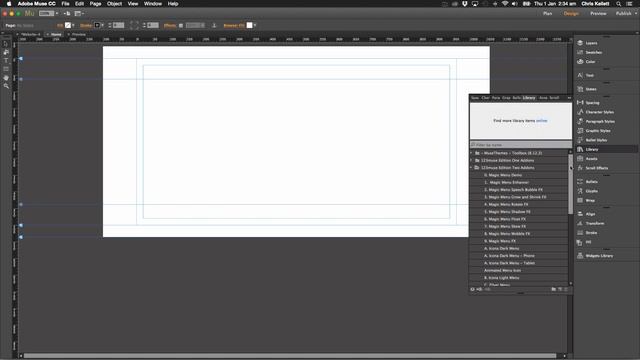Image resolution: width=640 pixels, height=360 pixels.
Task: Click the Wi-Fi icon in the menu bar
Action: pos(505,4)
